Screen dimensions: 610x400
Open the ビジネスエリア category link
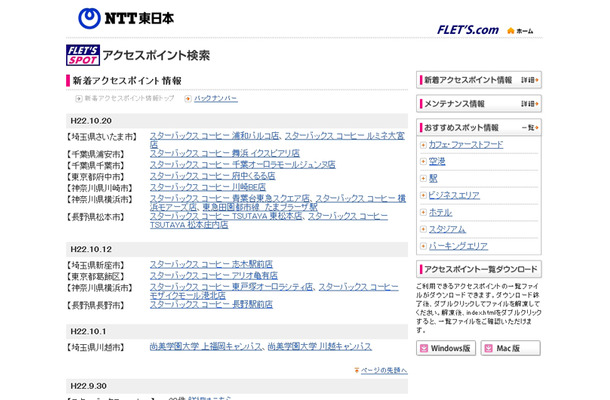tap(454, 195)
